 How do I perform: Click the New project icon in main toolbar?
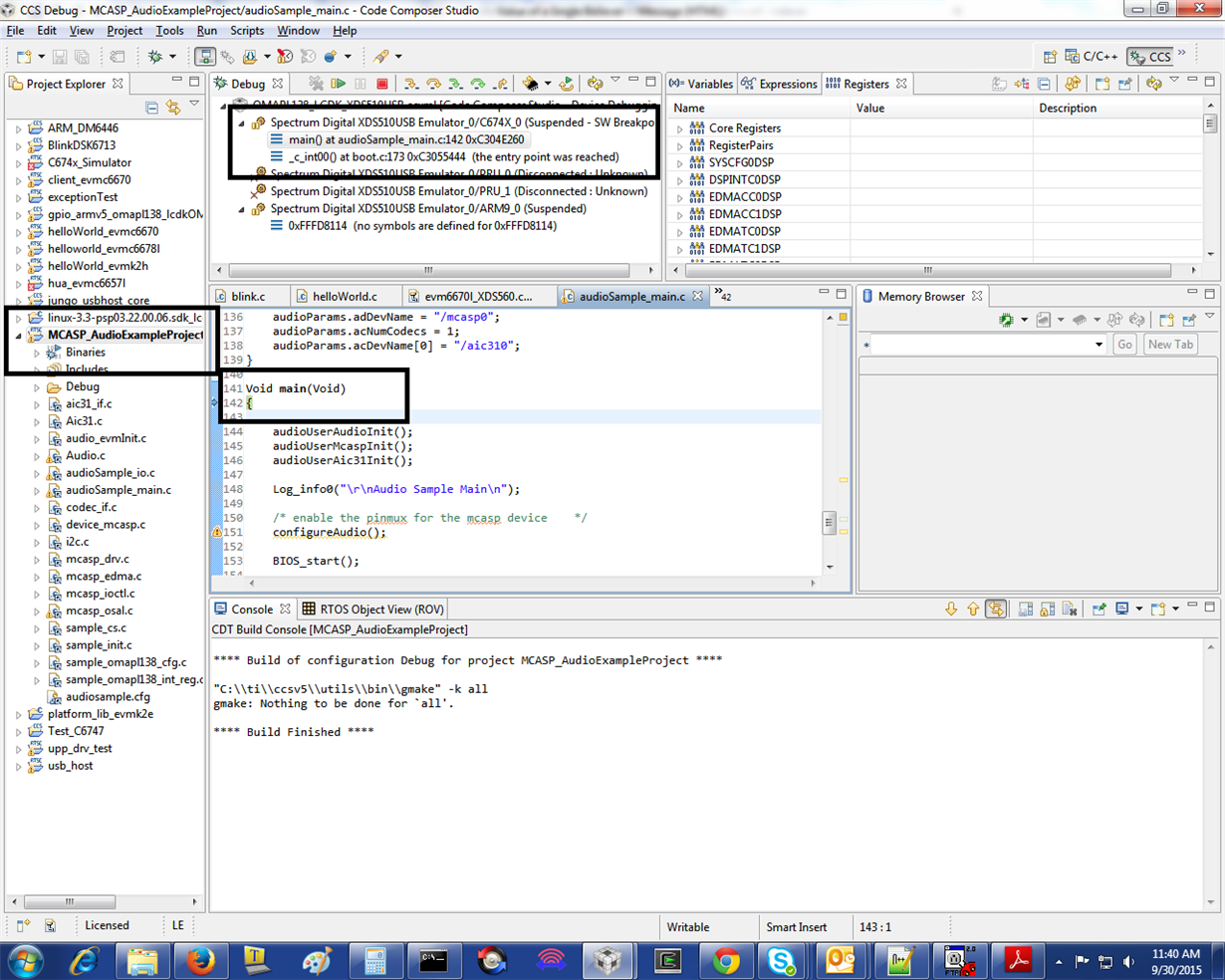[x=24, y=57]
